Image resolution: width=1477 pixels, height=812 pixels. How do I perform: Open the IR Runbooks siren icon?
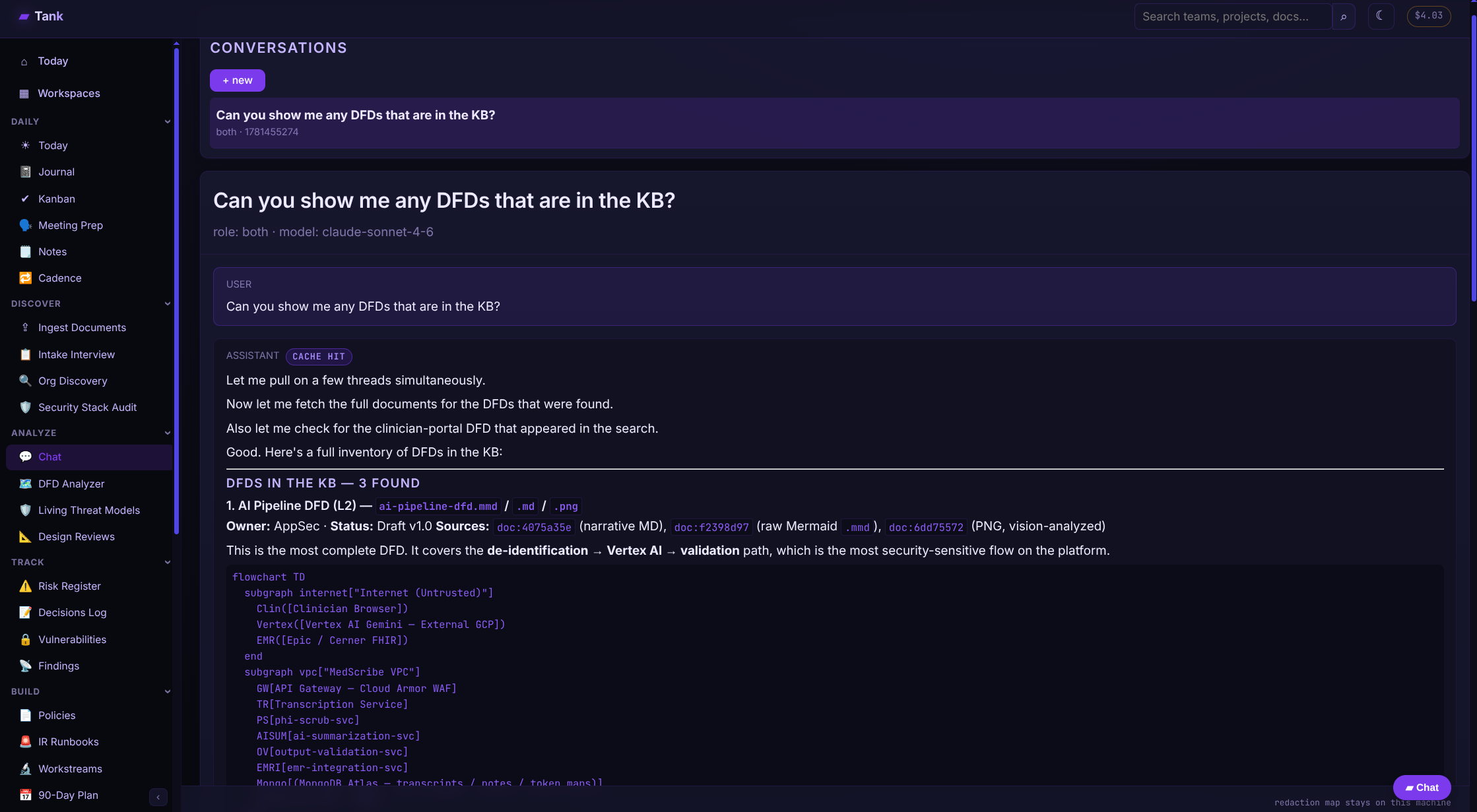click(x=25, y=741)
